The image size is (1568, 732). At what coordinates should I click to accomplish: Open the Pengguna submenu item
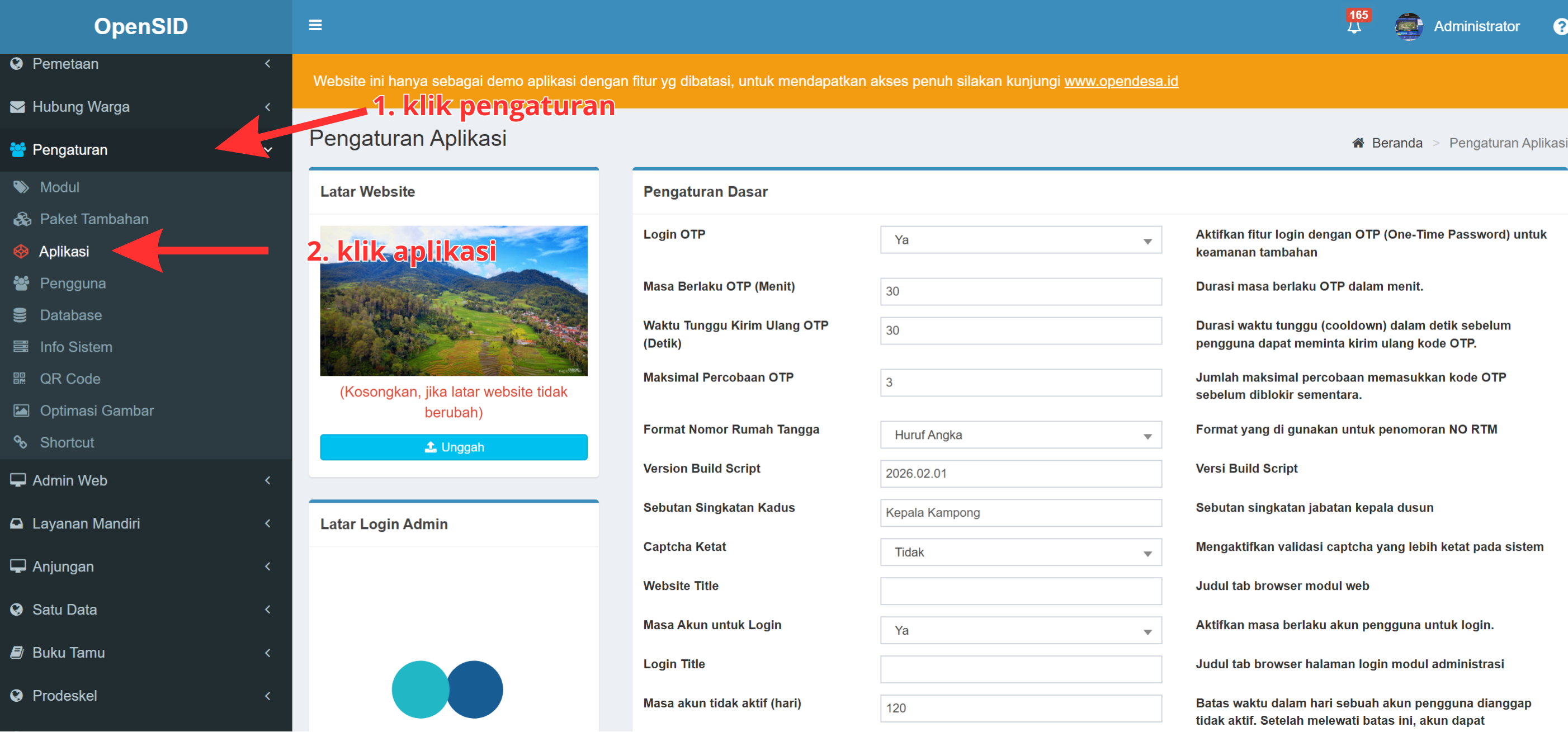73,284
